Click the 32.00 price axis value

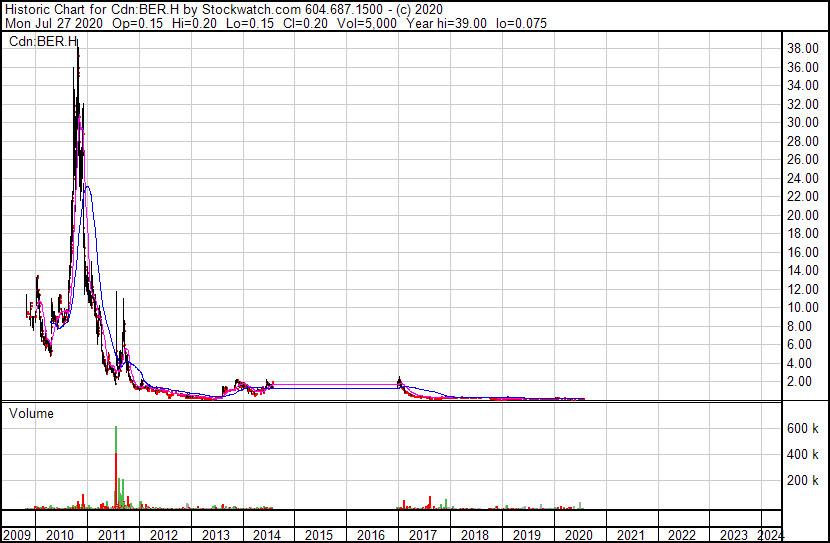[x=803, y=104]
